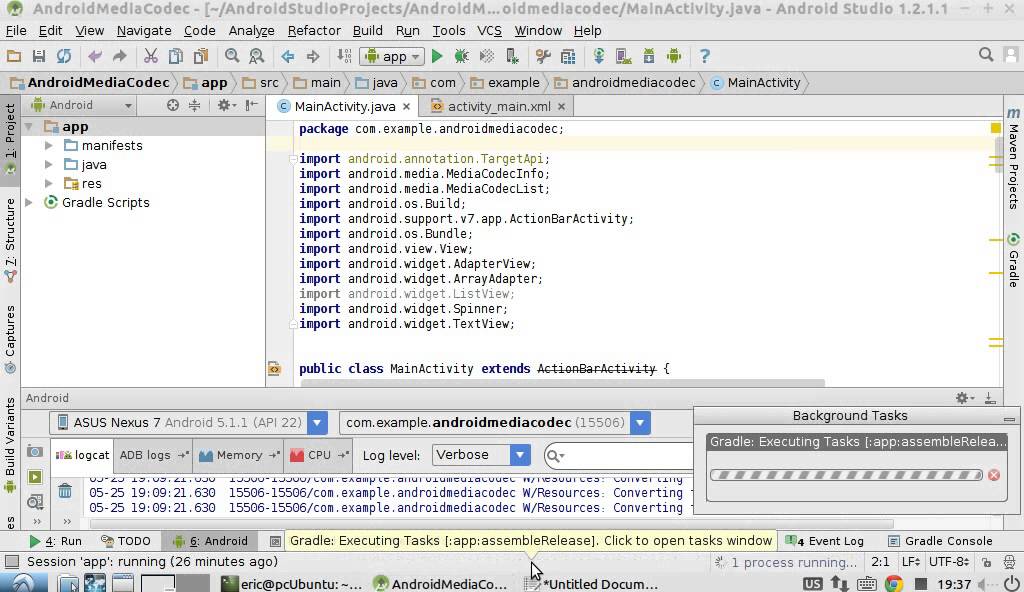This screenshot has width=1024, height=592.
Task: Open the SDK Manager icon
Action: point(648,56)
